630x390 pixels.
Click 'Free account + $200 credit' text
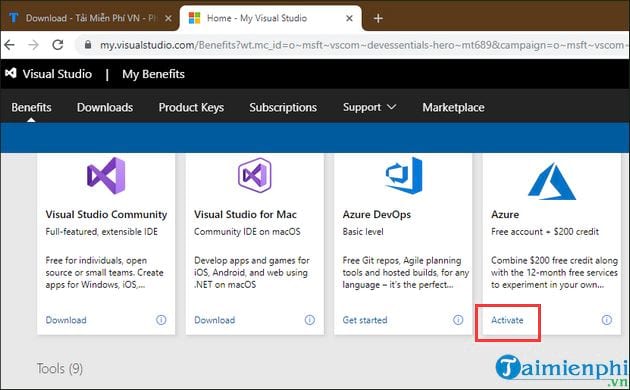pyautogui.click(x=545, y=232)
